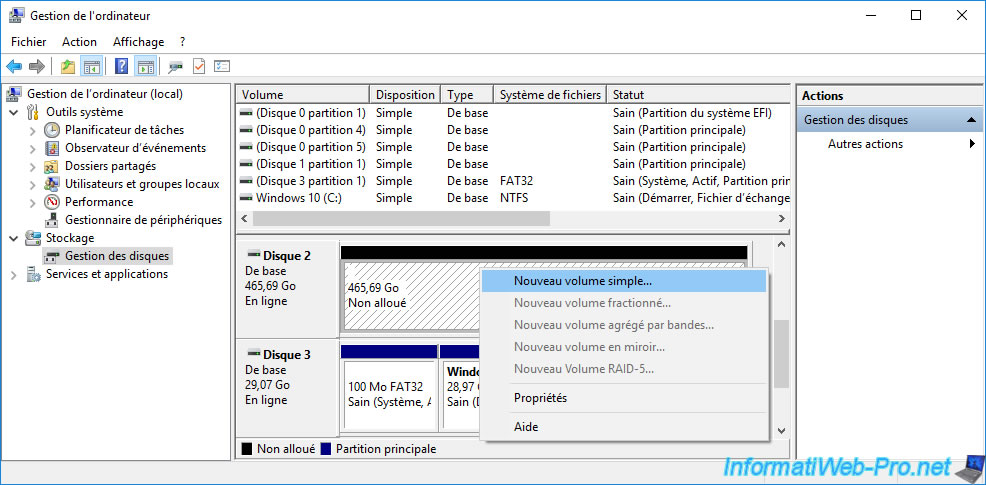Open the Affichage menu
Screen dimensions: 986x485
138,42
